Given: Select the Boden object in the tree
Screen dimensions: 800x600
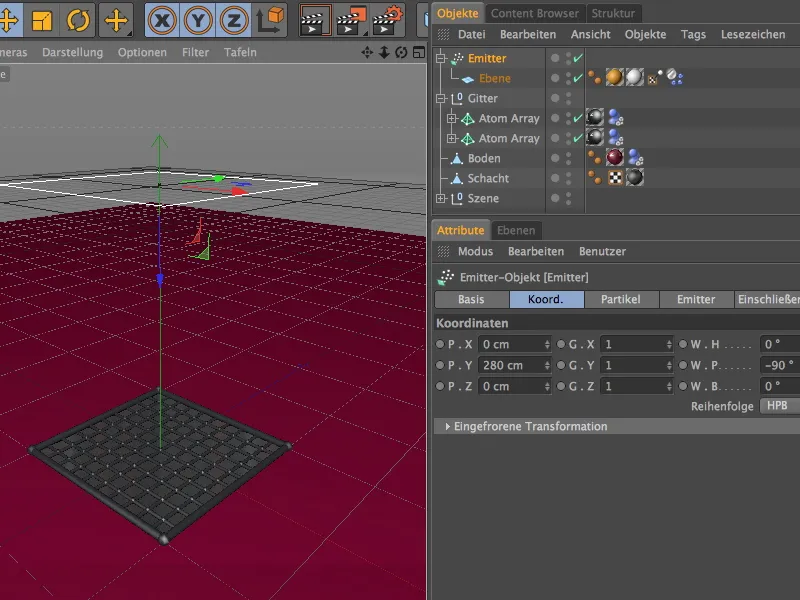Looking at the screenshot, I should click(484, 158).
